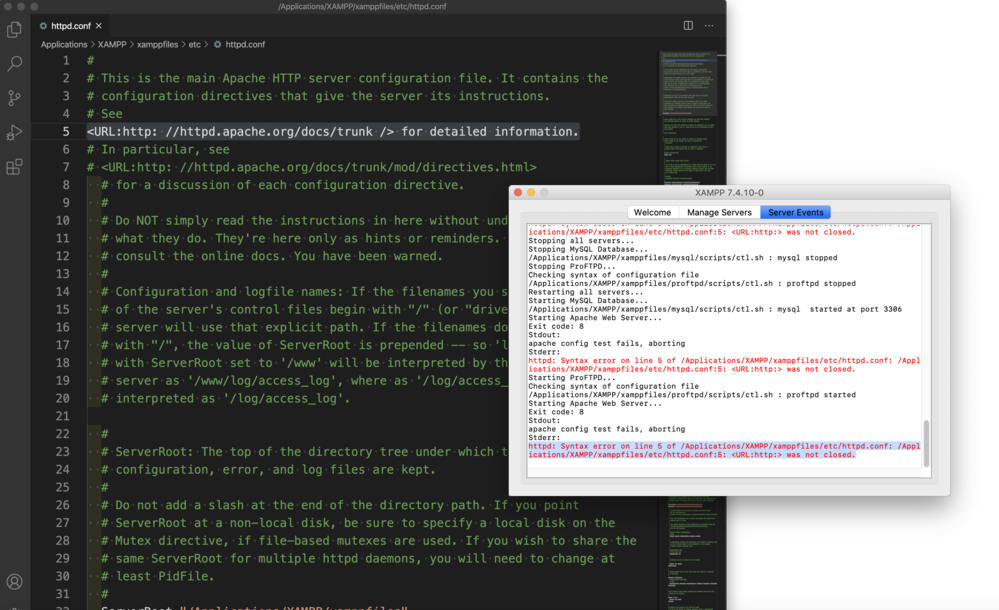
Task: Click XAMPP in the breadcrumb path
Action: coord(112,45)
